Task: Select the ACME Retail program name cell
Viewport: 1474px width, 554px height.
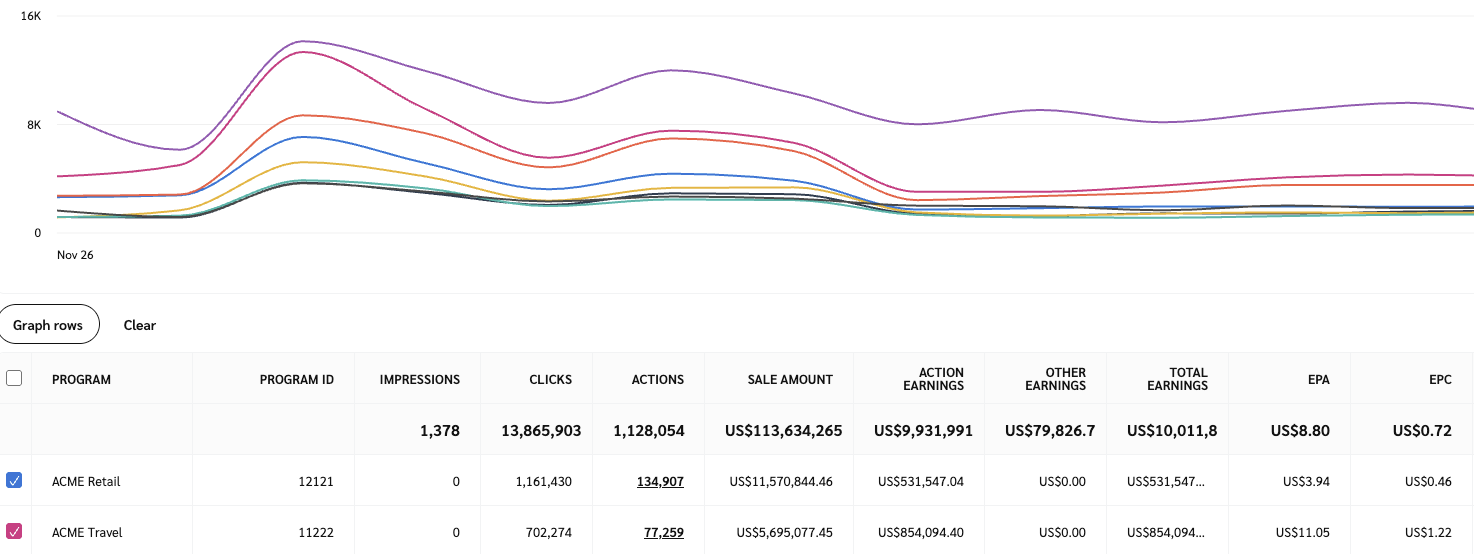Action: coord(86,481)
